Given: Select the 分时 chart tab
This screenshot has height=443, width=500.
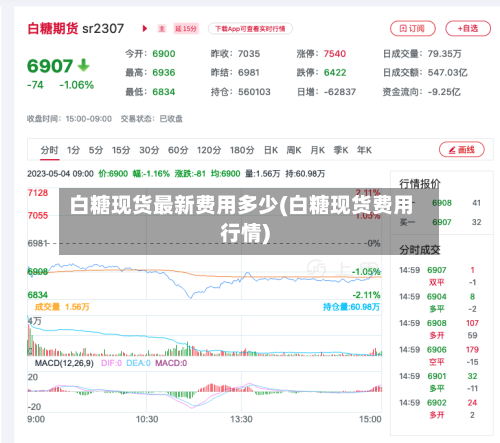Looking at the screenshot, I should (x=50, y=150).
